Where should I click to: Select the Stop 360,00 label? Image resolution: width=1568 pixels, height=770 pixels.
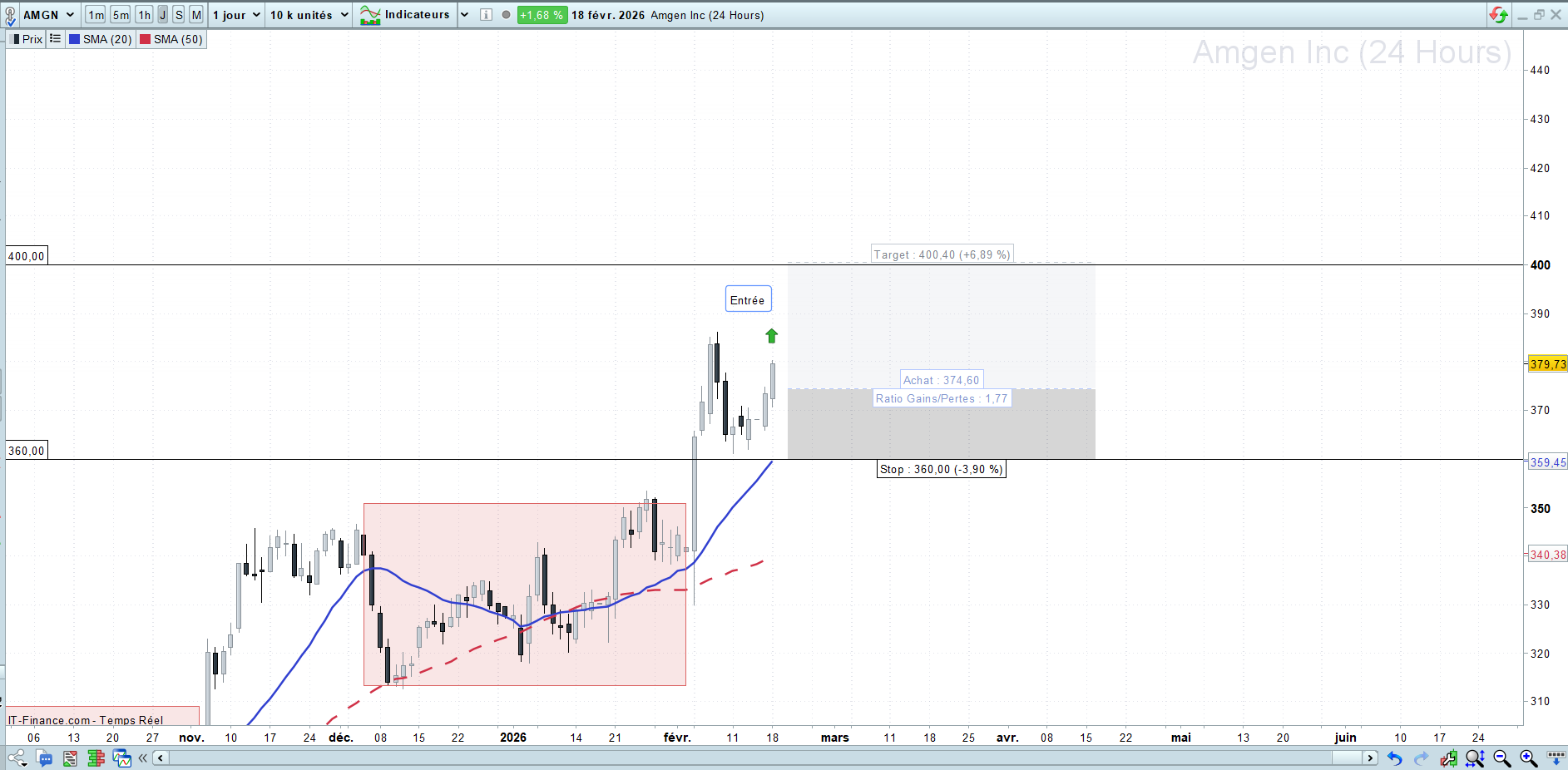coord(942,469)
